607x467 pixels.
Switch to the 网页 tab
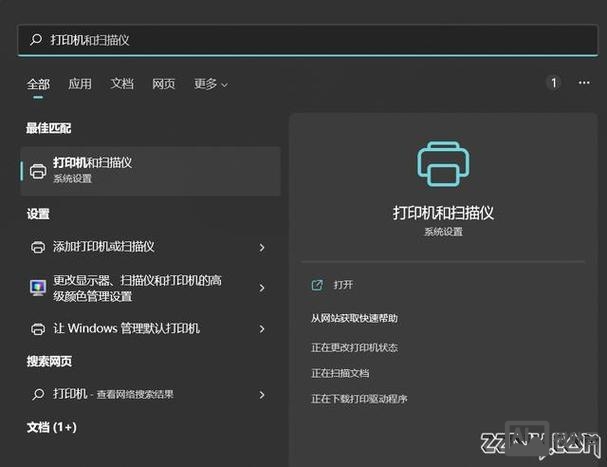click(164, 84)
